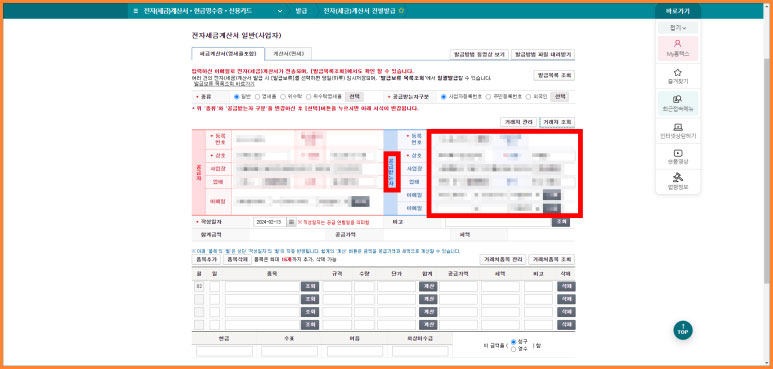
Task: Select the 위수탁영세율 radio button
Action: [x=309, y=97]
